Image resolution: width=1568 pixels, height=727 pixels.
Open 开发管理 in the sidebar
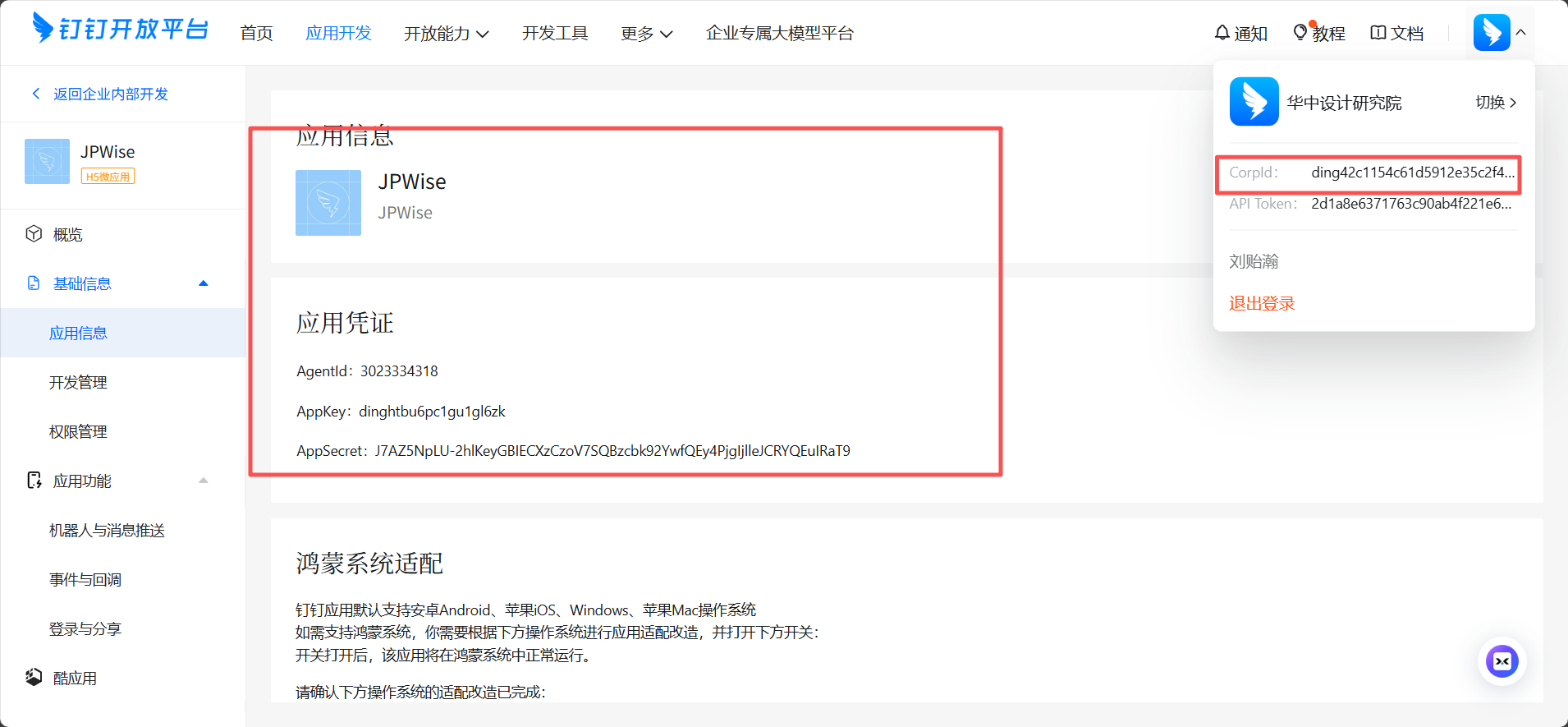pyautogui.click(x=78, y=382)
